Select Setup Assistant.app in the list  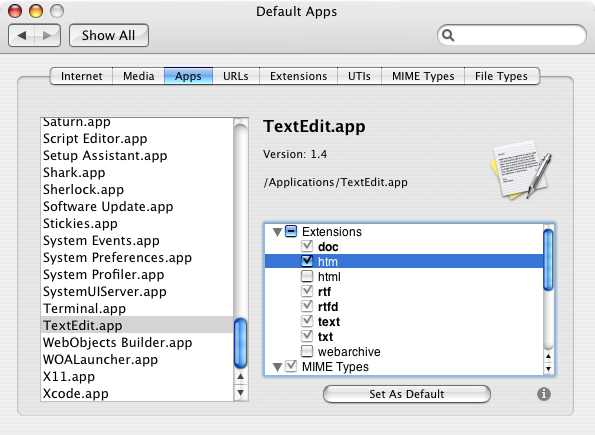click(x=137, y=156)
